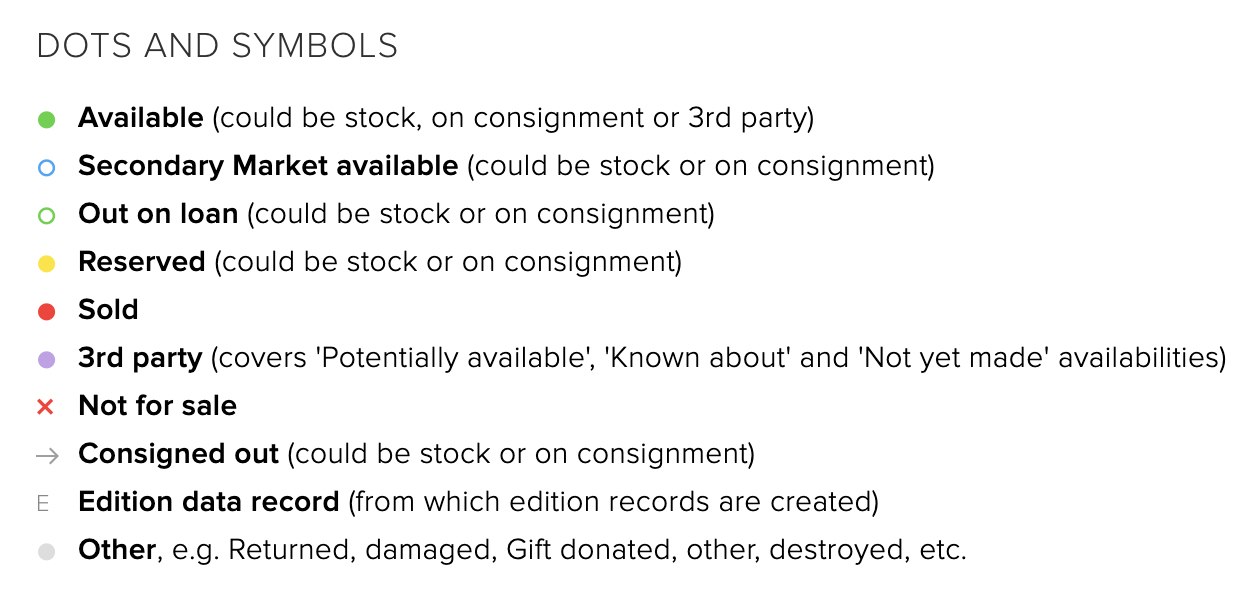Click the Edition data record label

[209, 502]
